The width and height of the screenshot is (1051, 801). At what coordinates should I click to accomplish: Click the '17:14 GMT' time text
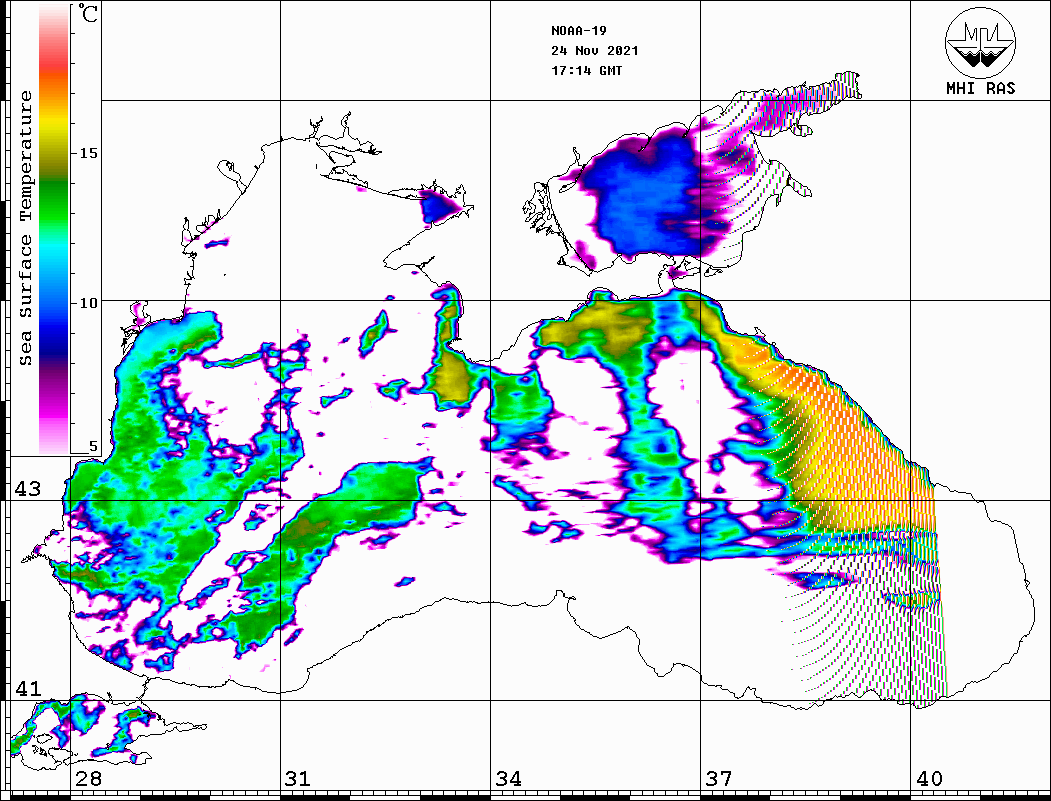(586, 70)
